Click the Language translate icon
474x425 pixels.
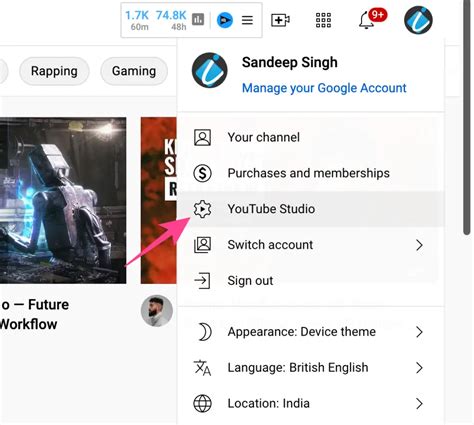coord(202,368)
